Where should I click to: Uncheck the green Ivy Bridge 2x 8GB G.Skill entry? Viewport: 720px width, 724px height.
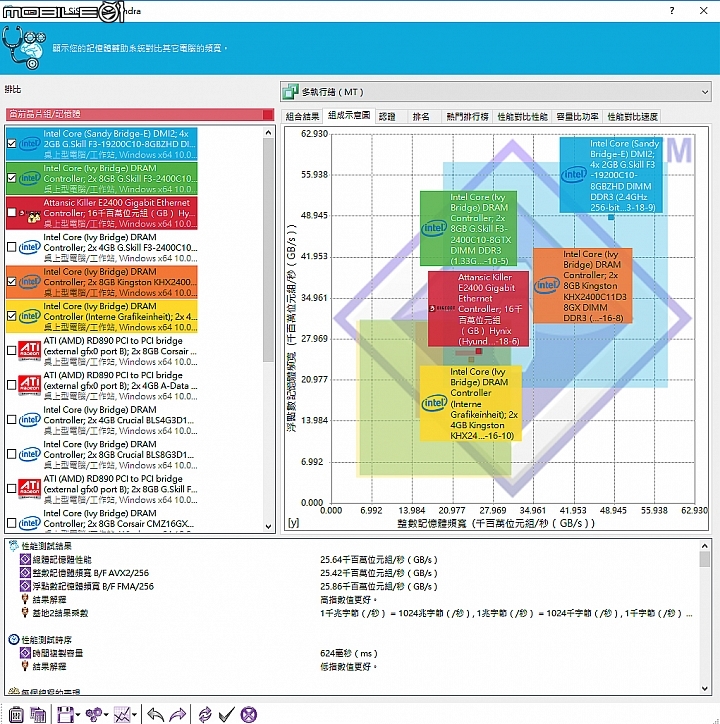click(x=12, y=178)
